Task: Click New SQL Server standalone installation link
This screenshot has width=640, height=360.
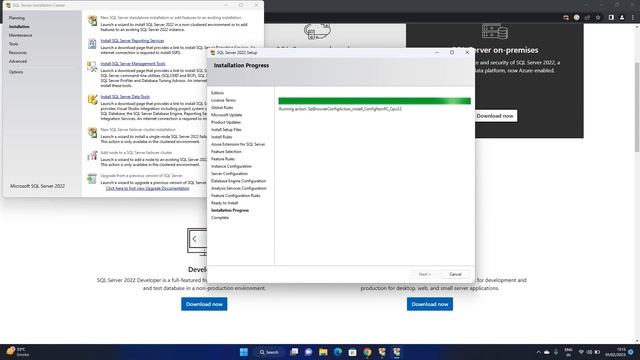Action: [x=171, y=18]
